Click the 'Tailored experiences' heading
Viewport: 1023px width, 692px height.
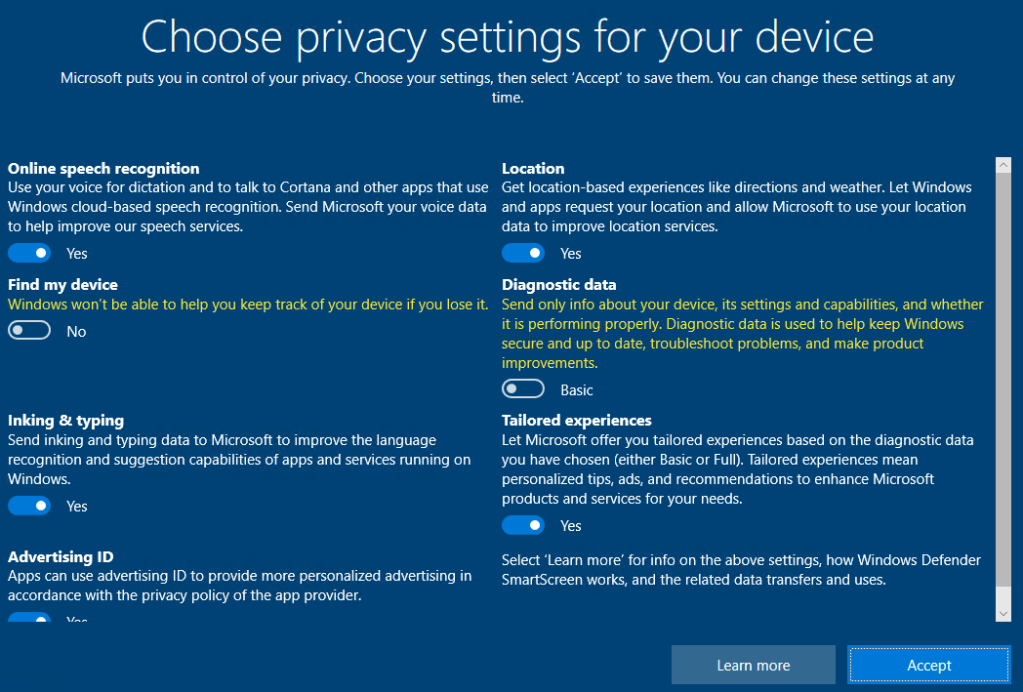pyautogui.click(x=576, y=421)
